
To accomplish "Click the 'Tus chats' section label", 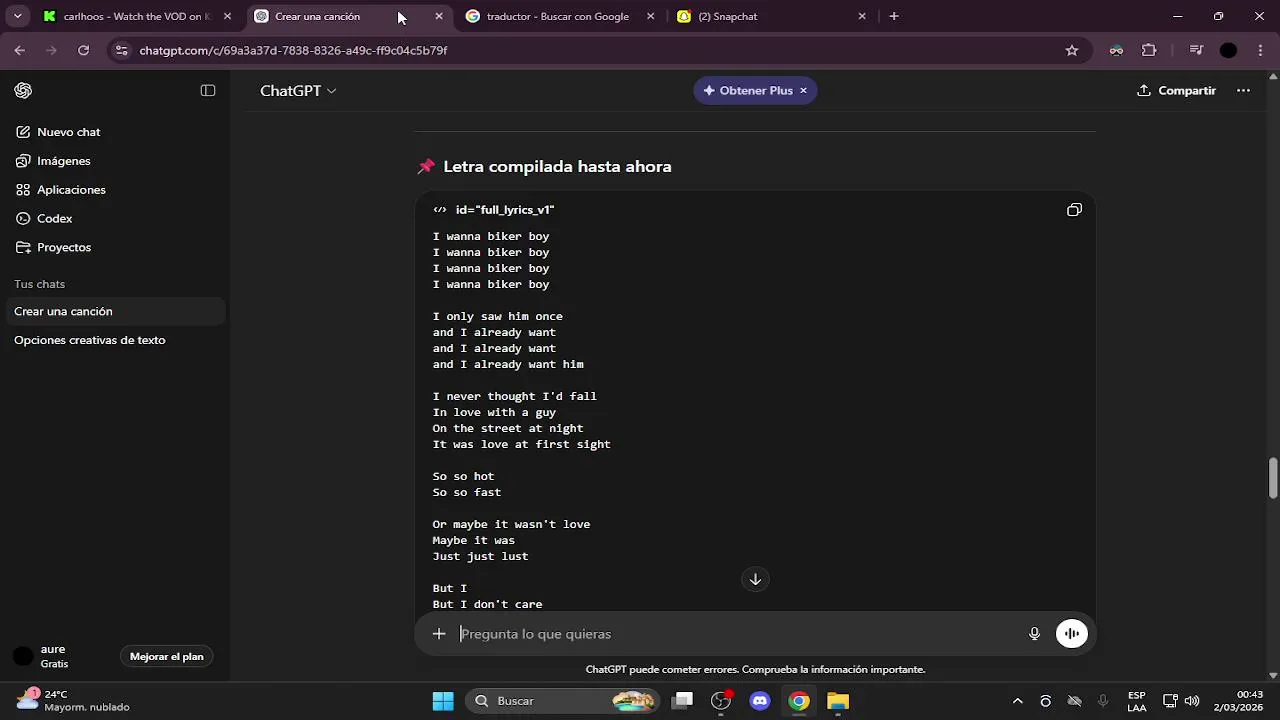I will tap(39, 285).
